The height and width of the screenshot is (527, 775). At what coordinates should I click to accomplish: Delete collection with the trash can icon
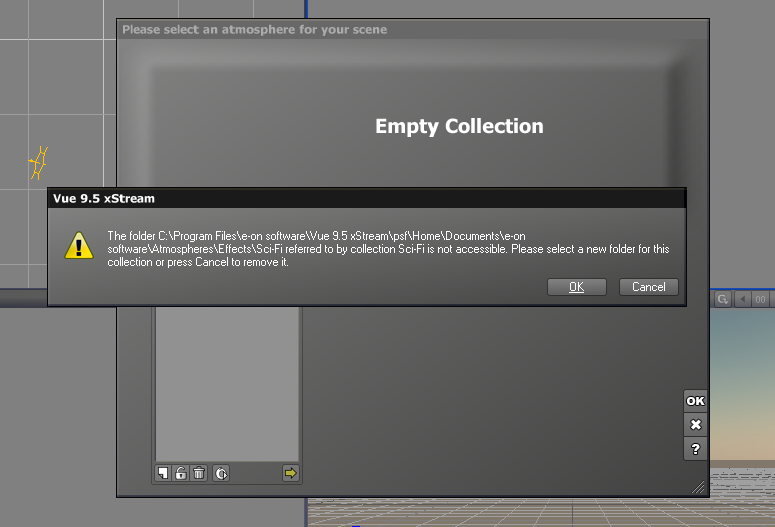click(199, 473)
